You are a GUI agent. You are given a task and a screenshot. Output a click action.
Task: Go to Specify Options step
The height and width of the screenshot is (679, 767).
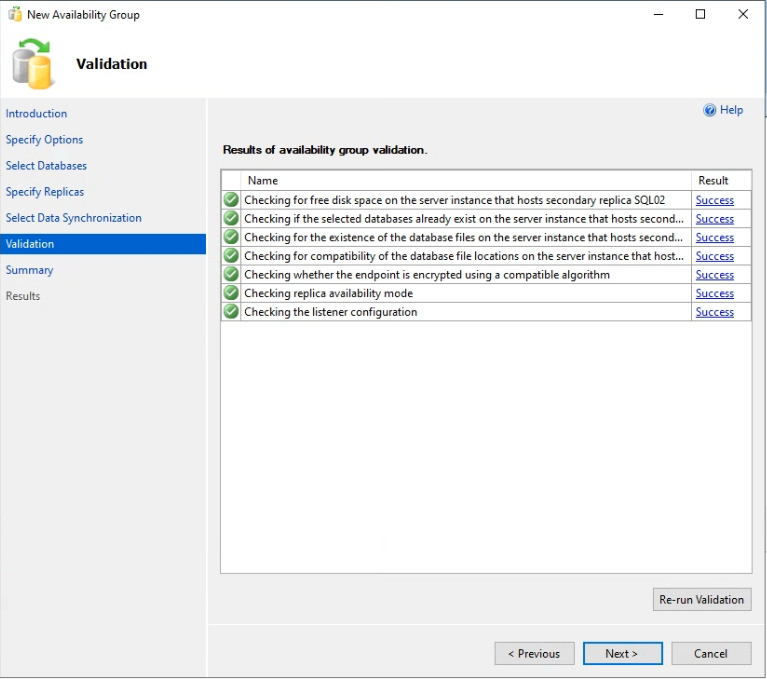pos(44,139)
